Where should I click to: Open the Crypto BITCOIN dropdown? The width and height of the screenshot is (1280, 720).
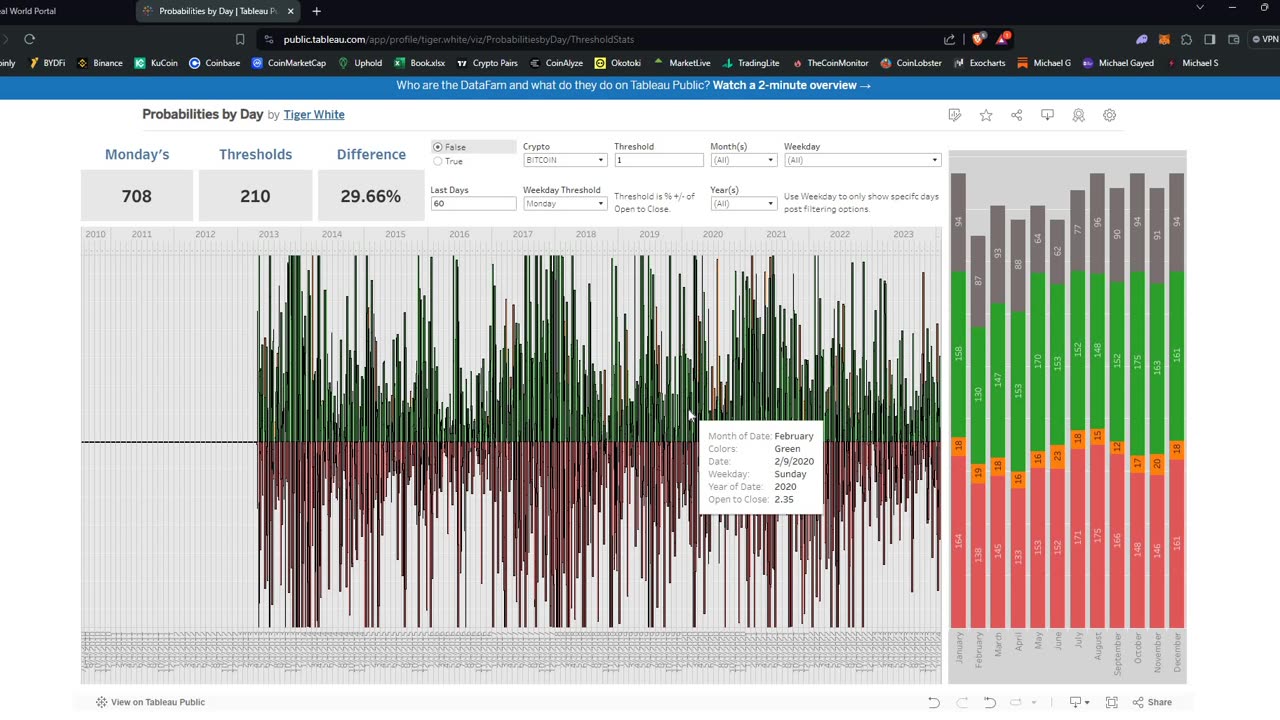coord(564,160)
